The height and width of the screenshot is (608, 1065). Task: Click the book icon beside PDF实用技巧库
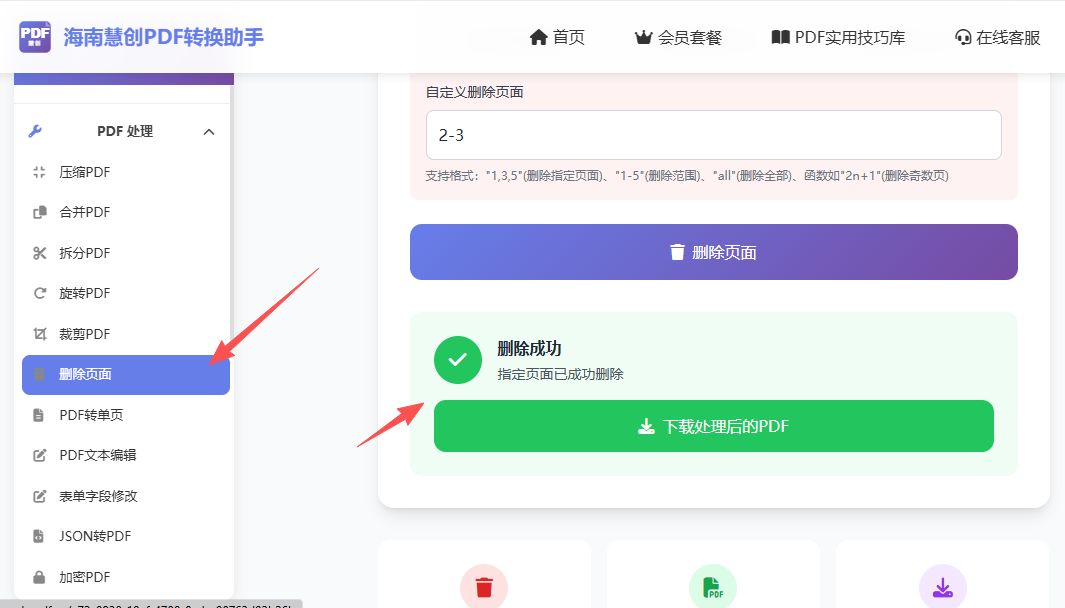tap(780, 37)
